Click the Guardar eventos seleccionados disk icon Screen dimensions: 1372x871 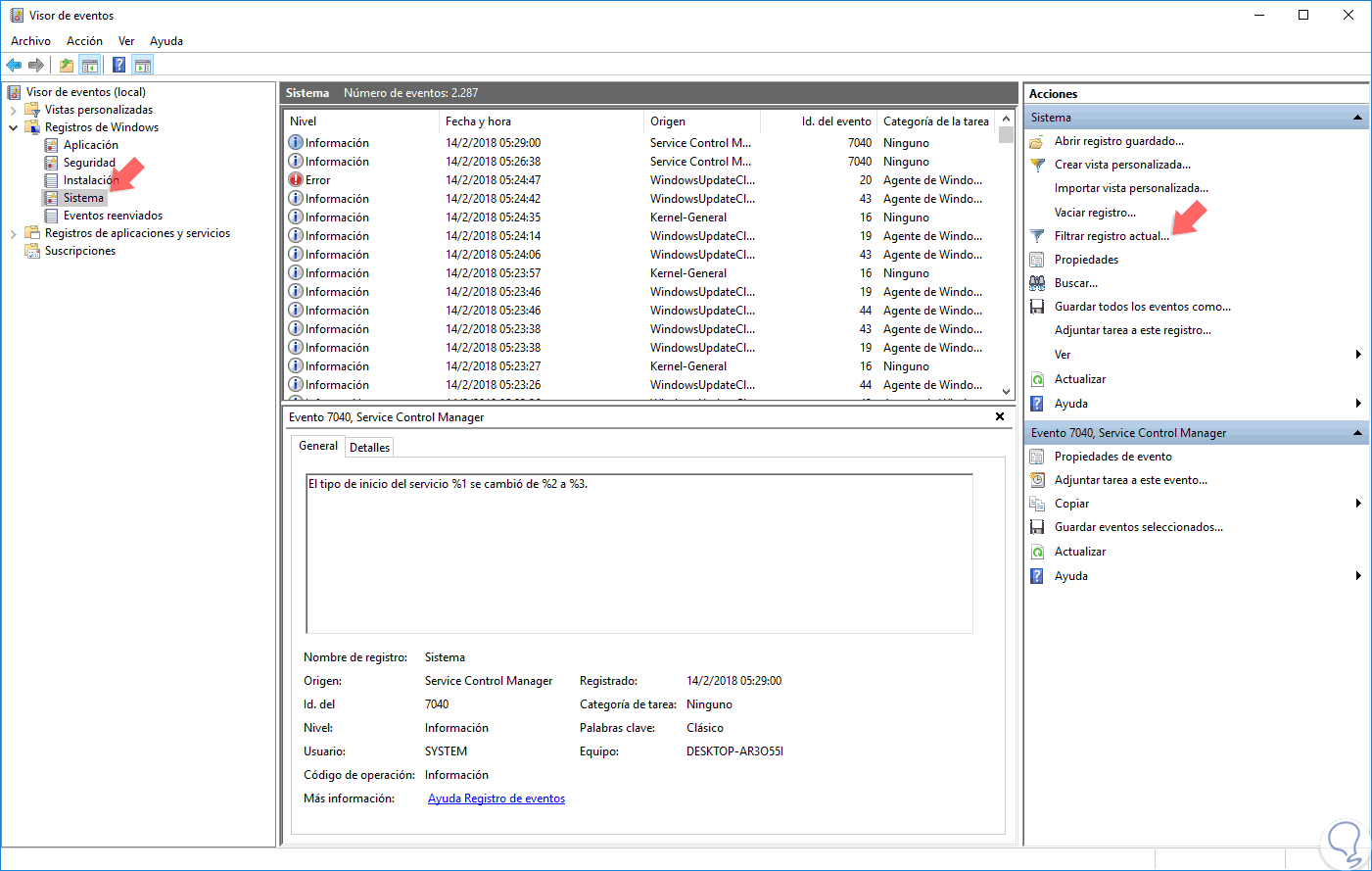pyautogui.click(x=1037, y=527)
